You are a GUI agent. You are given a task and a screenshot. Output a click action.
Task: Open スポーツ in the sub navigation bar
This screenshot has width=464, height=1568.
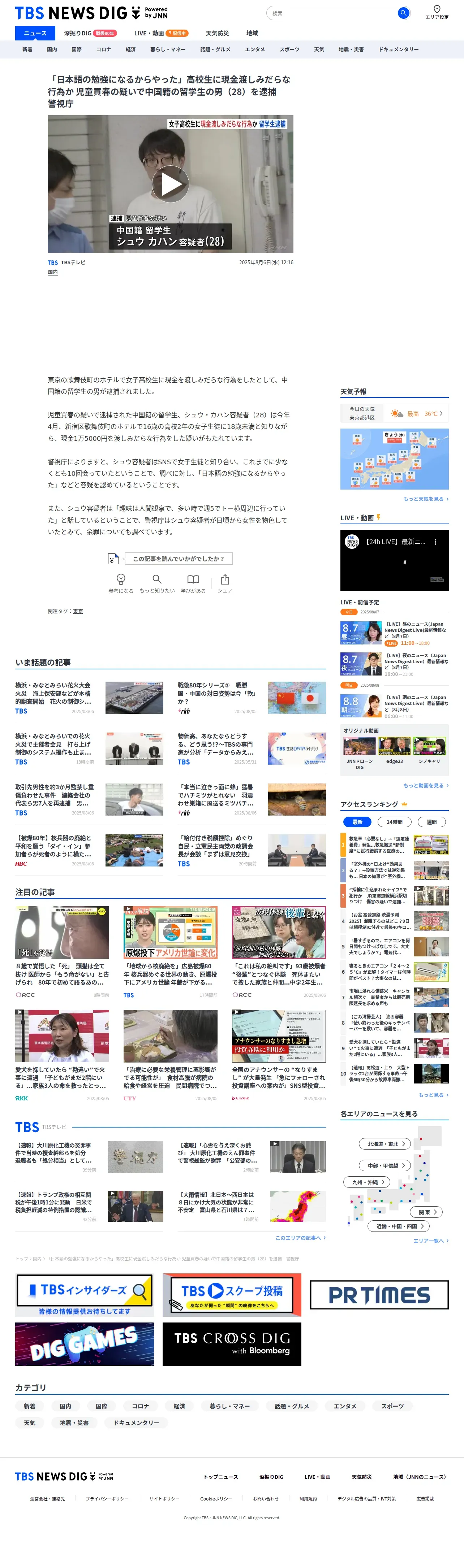point(289,49)
